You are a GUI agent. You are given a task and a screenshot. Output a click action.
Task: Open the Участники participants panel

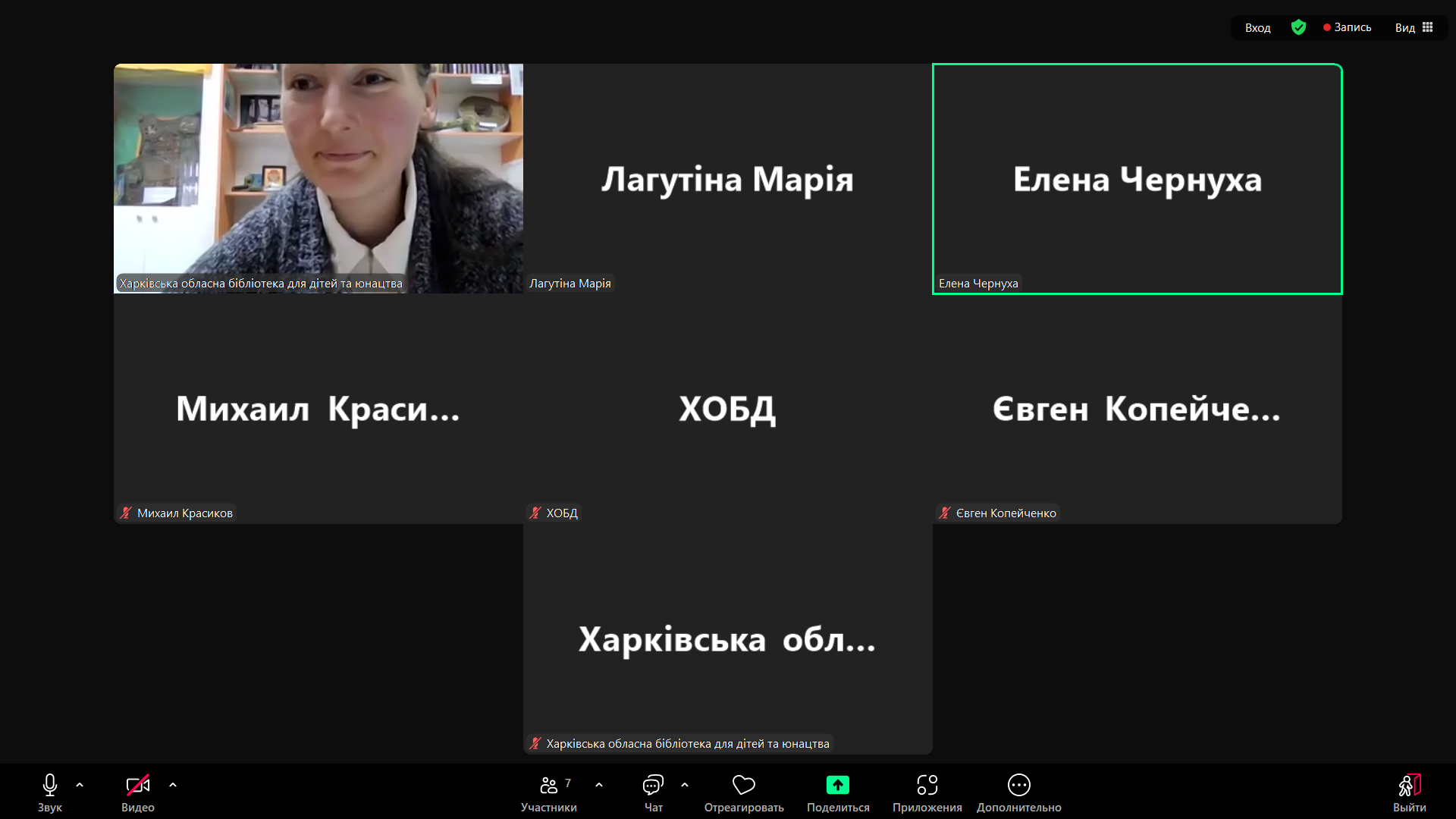click(549, 785)
